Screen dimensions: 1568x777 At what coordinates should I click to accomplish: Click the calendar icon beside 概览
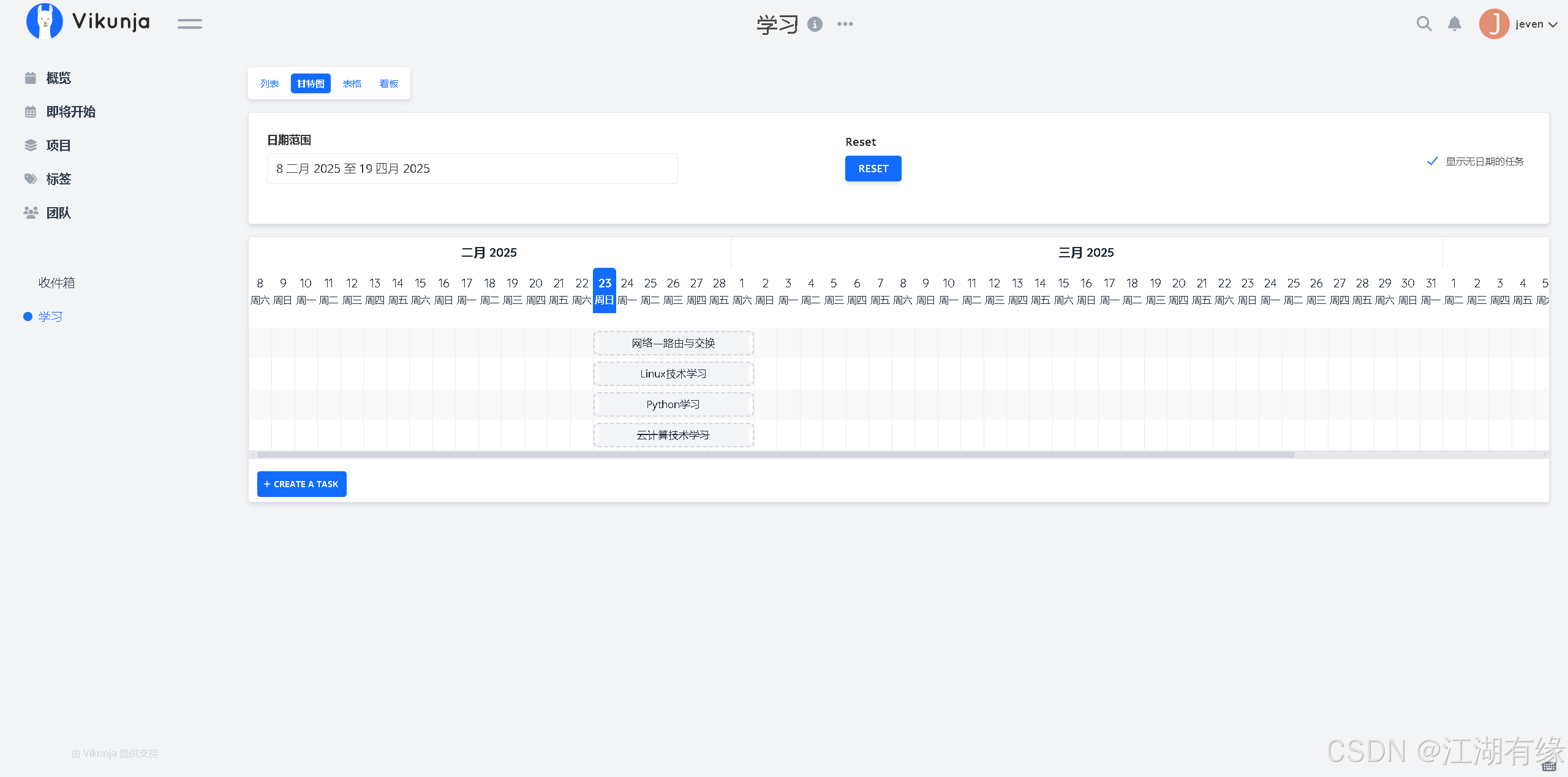click(31, 78)
